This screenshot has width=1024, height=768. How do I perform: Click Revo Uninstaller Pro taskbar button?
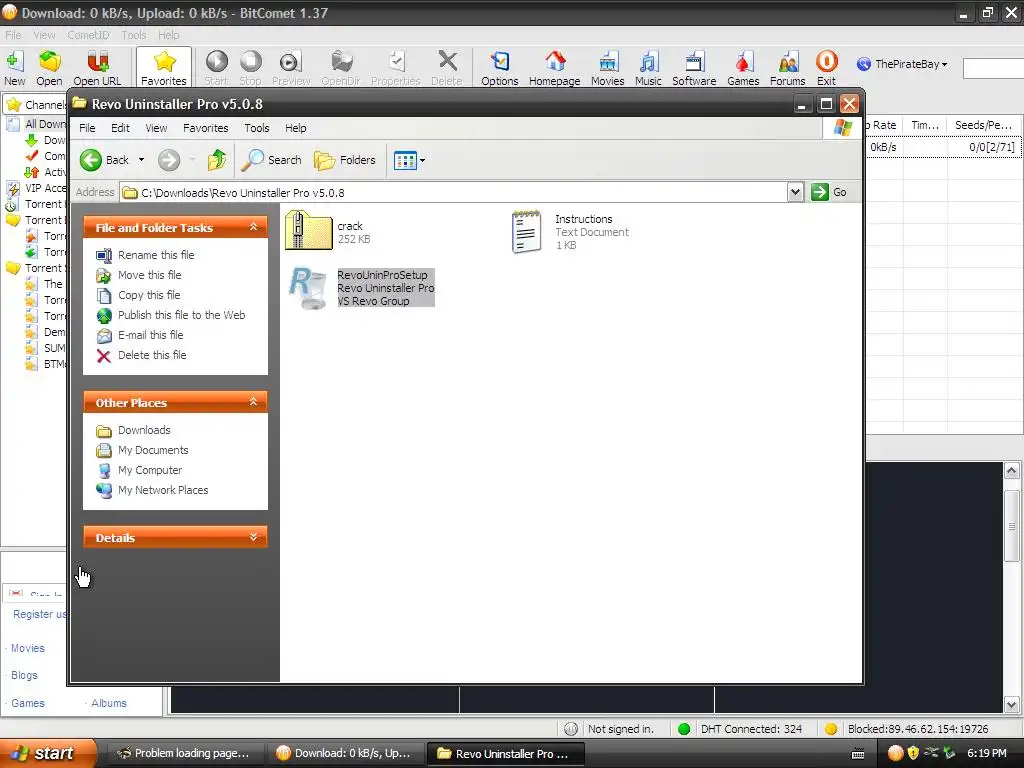coord(504,753)
